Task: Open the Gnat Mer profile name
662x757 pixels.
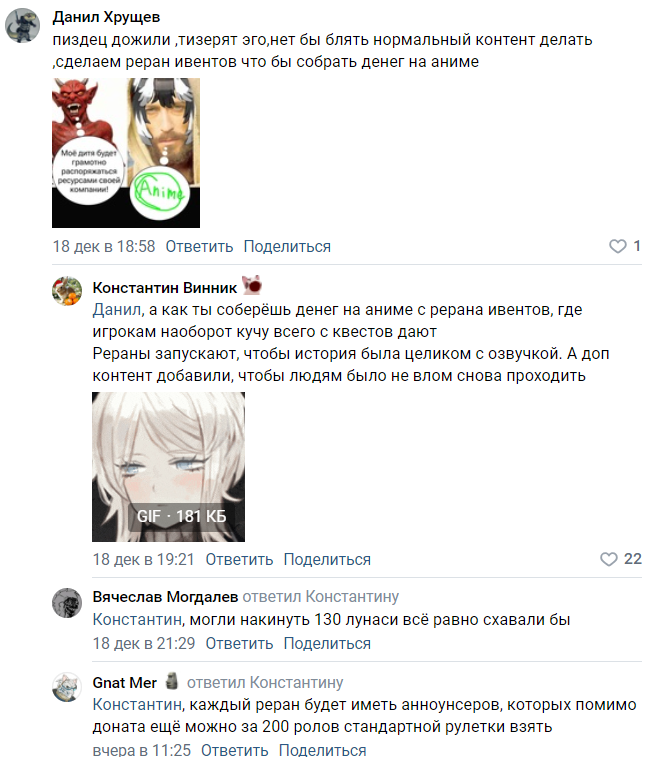Action: coord(125,682)
